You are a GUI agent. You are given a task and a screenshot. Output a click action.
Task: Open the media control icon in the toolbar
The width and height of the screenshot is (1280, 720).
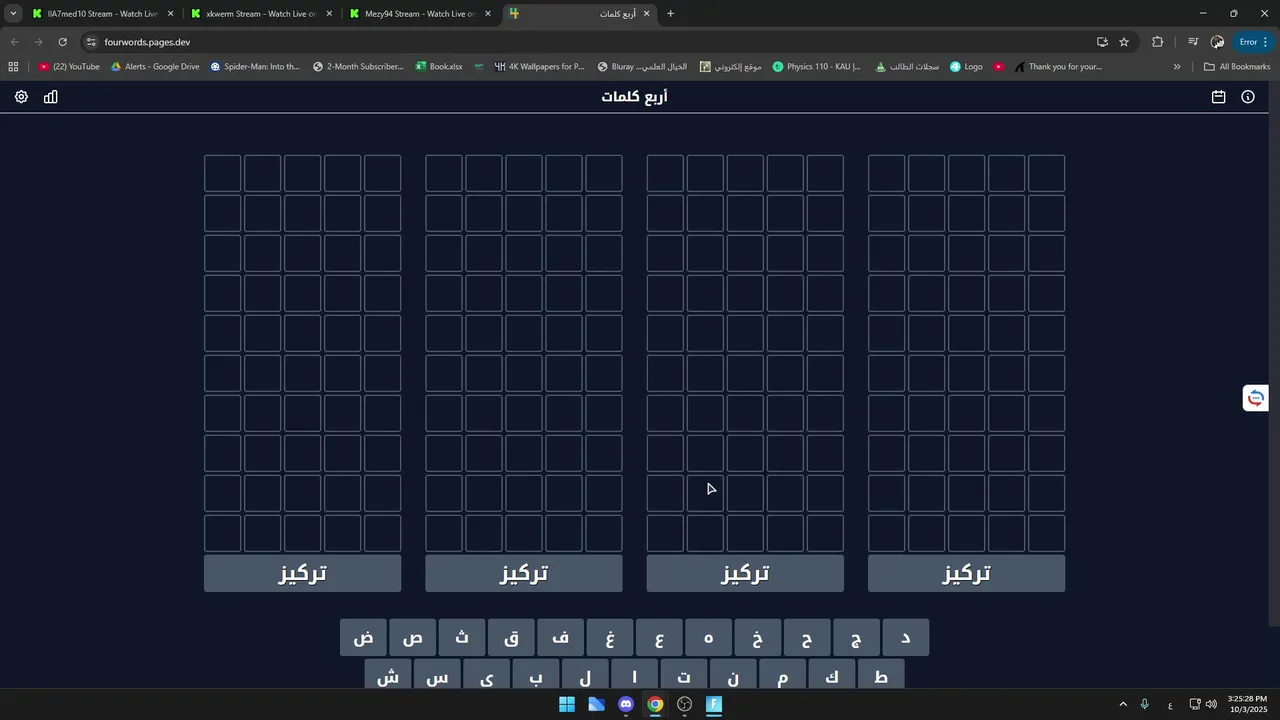coord(1193,42)
